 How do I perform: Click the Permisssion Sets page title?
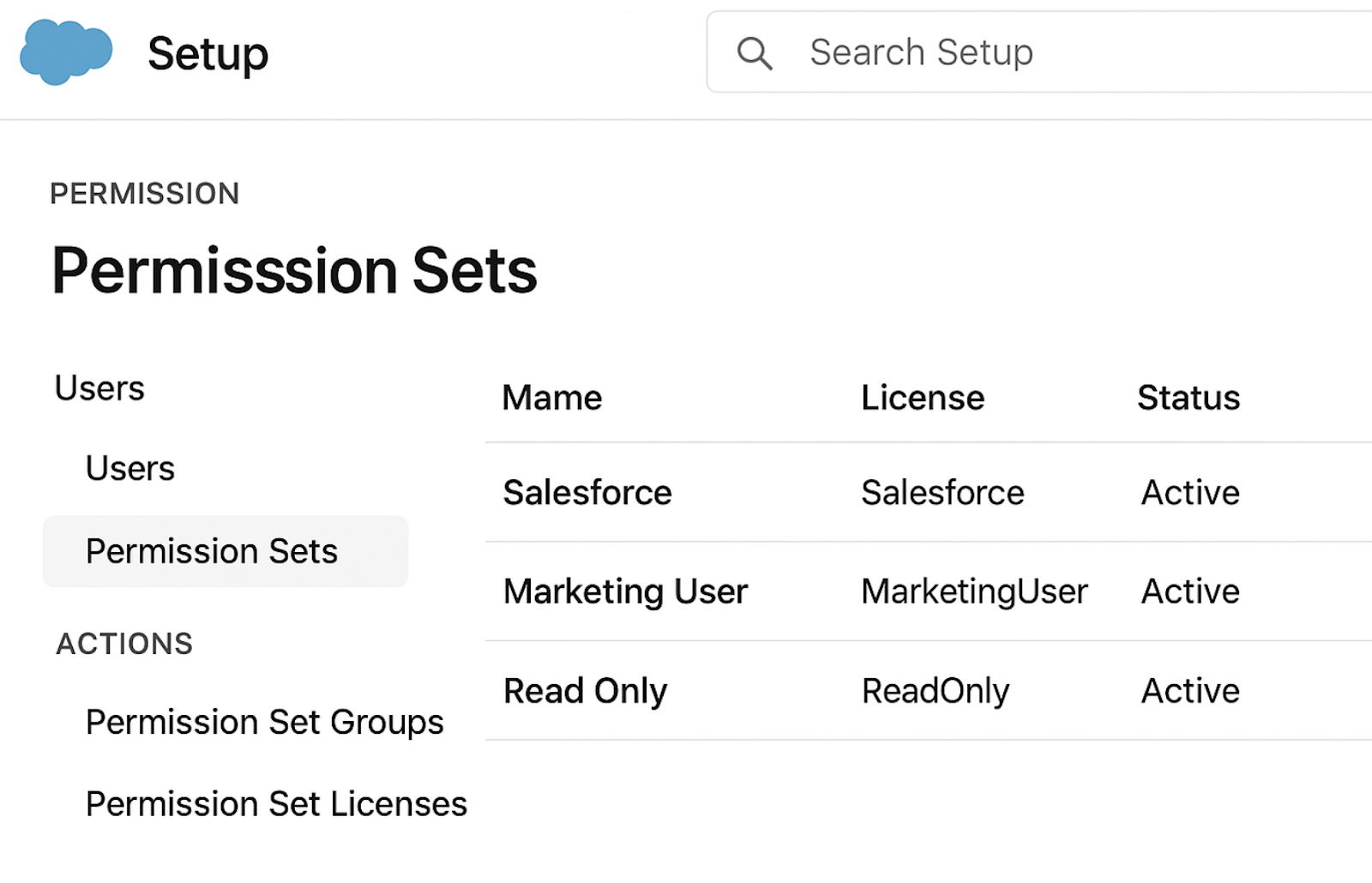(294, 270)
